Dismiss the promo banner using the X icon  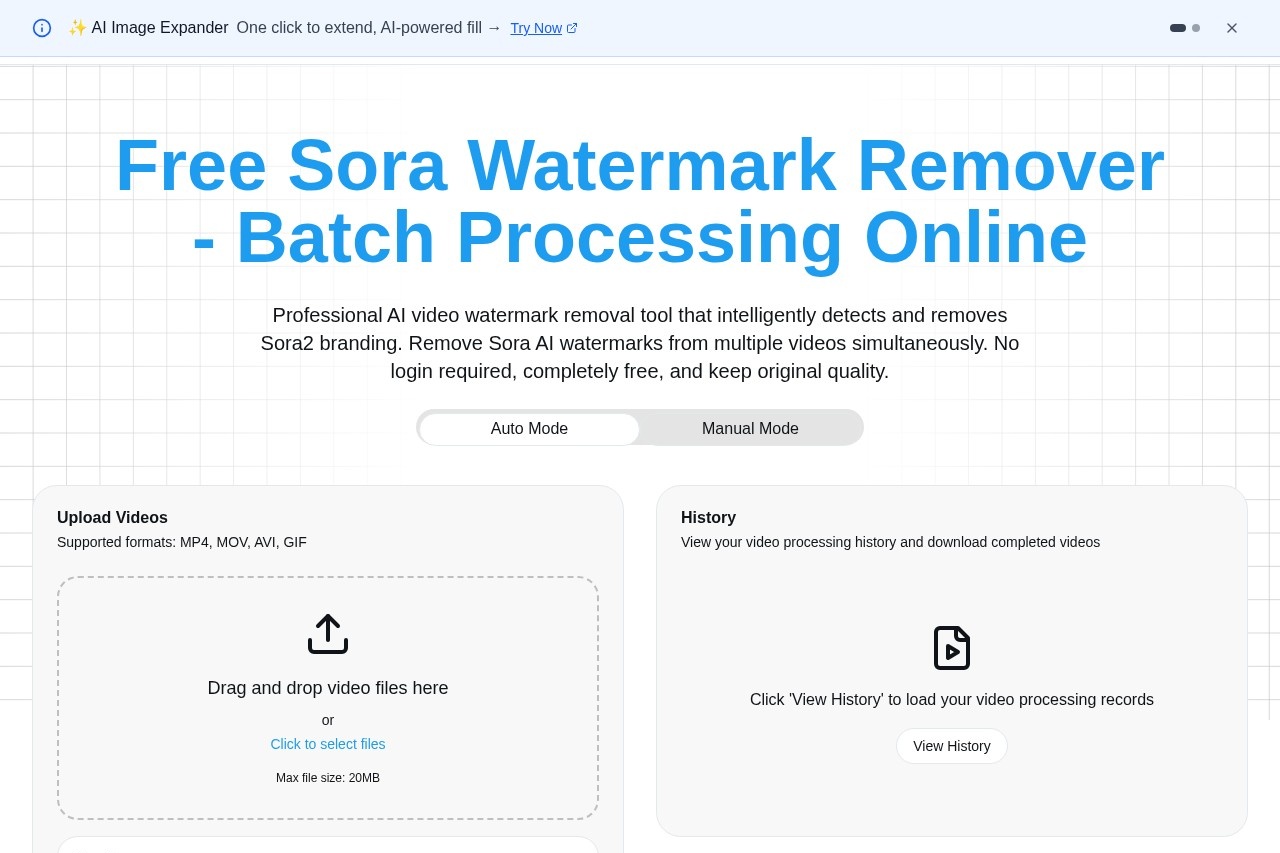[x=1231, y=28]
